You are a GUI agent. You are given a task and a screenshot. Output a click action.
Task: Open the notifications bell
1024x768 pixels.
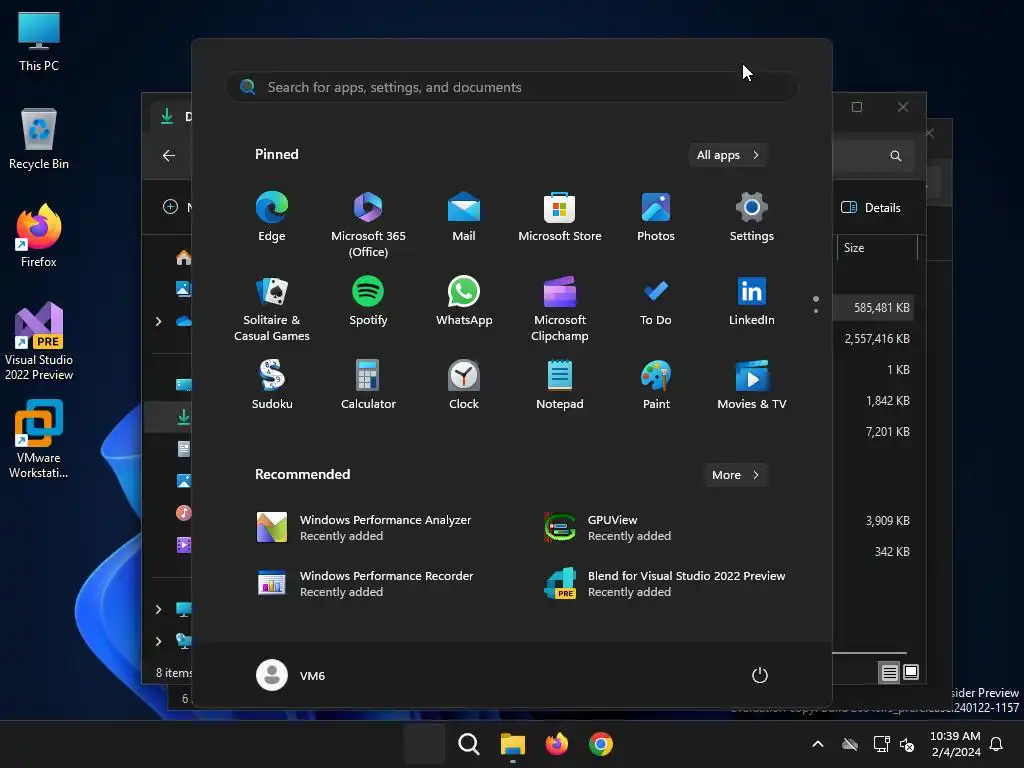[997, 744]
